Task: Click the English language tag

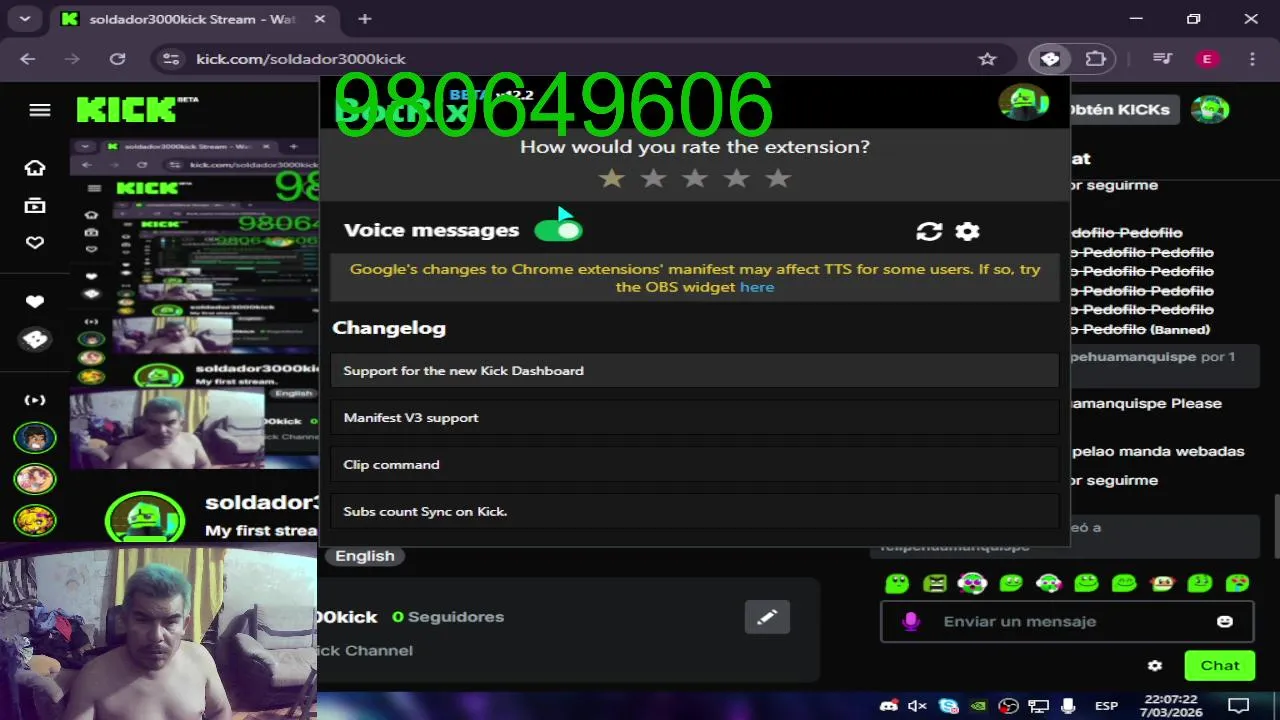Action: 365,556
